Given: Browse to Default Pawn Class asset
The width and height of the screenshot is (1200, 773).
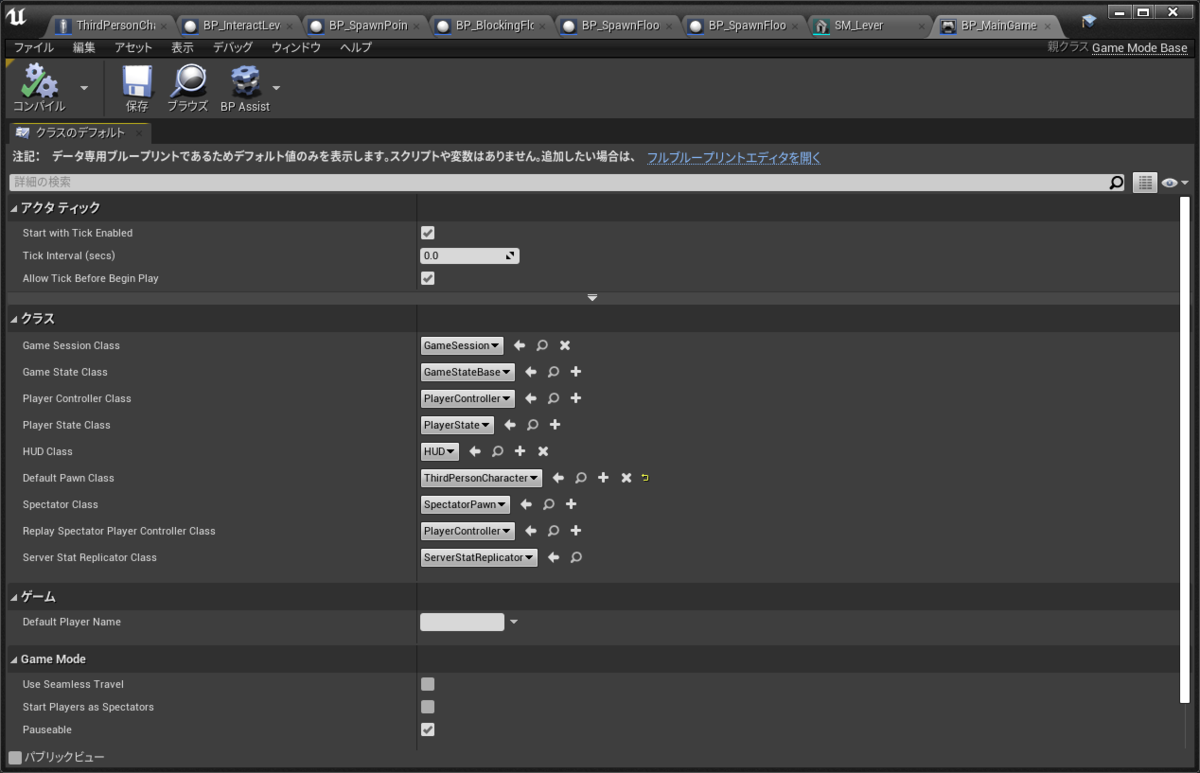Looking at the screenshot, I should pyautogui.click(x=580, y=478).
